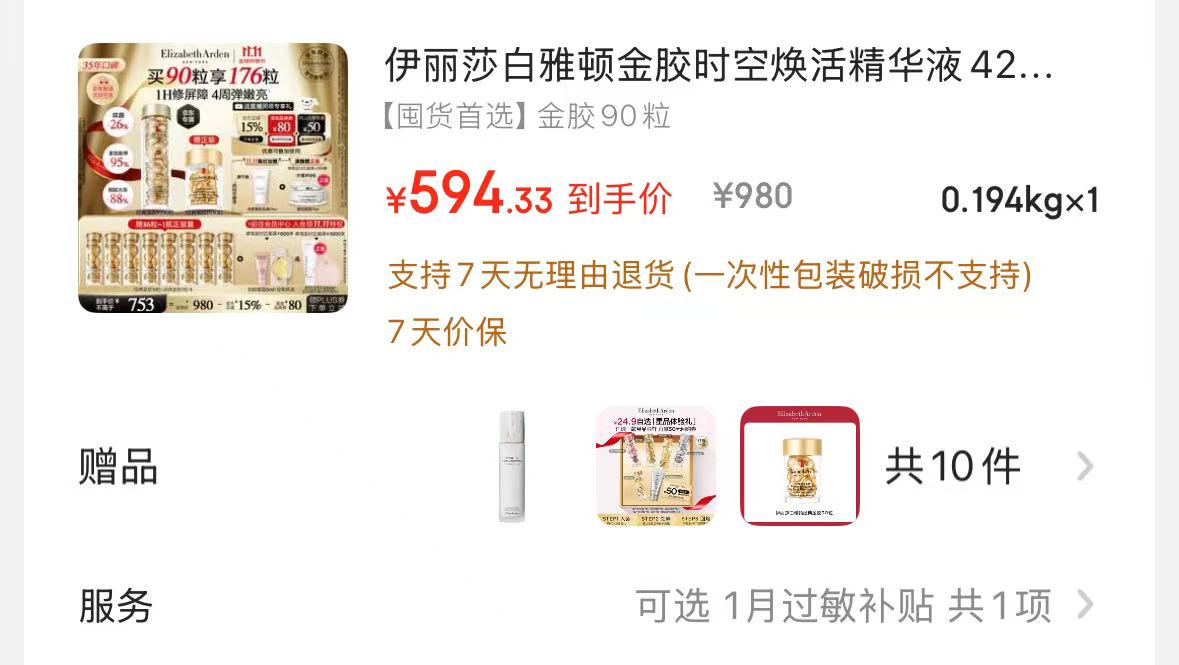Image resolution: width=1179 pixels, height=665 pixels.
Task: Tap the crossed-out ¥980 original price
Action: tap(753, 196)
